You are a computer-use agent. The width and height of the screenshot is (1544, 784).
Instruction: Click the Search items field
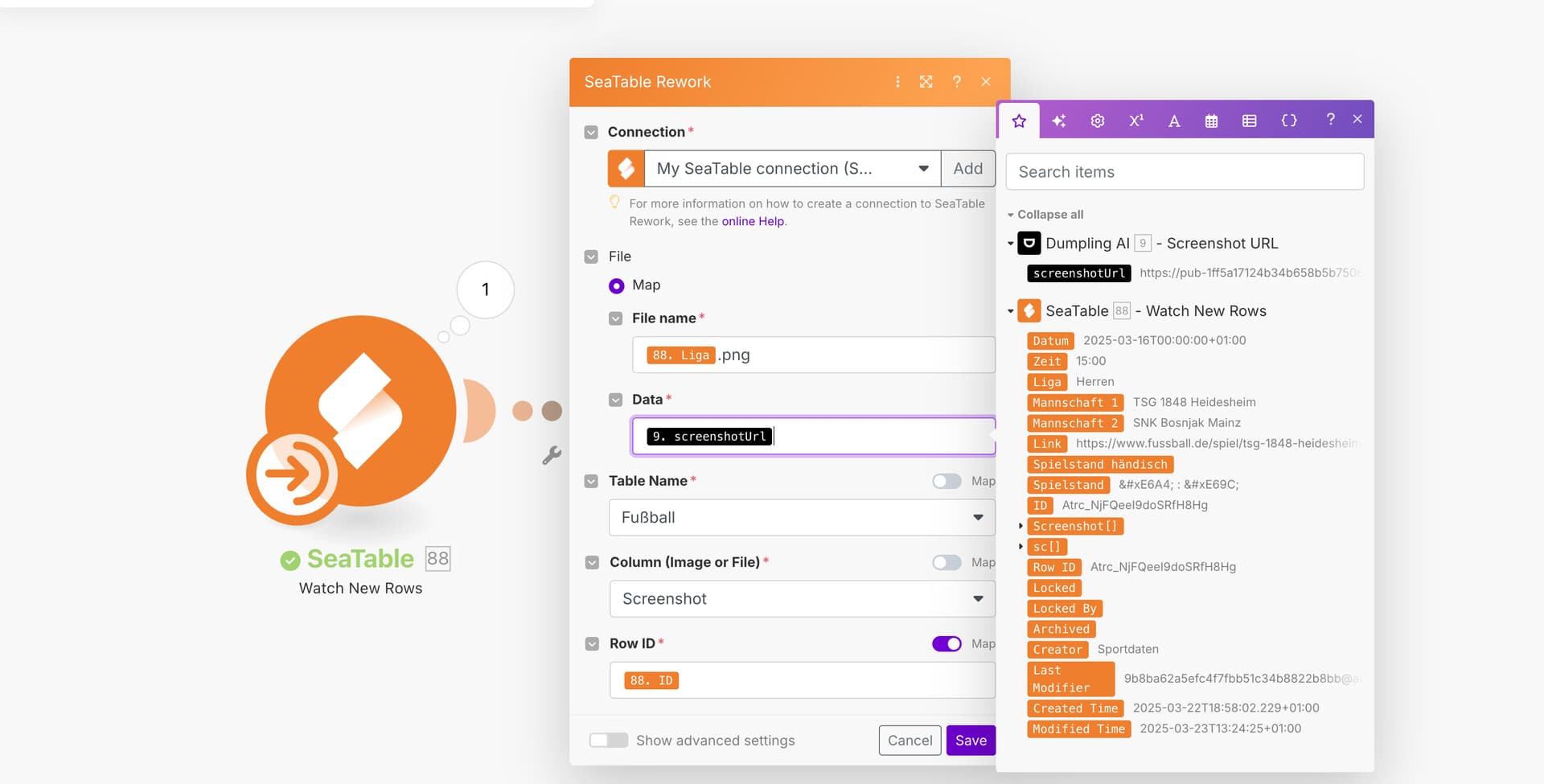click(x=1185, y=172)
